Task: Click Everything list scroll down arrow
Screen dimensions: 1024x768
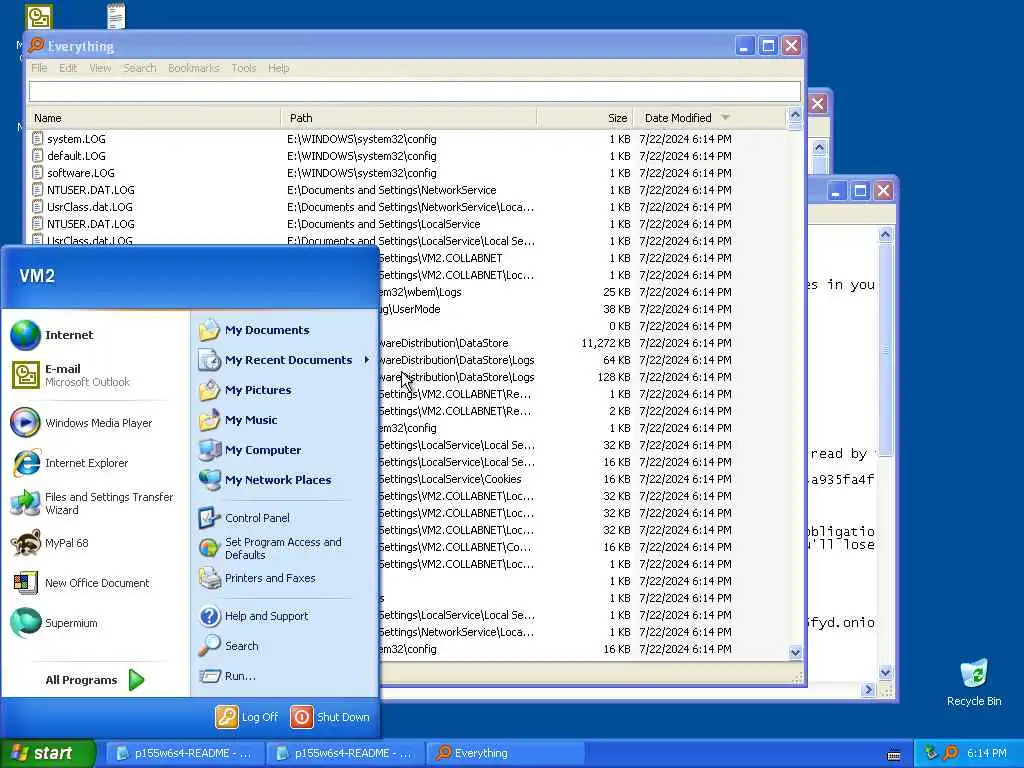Action: point(795,652)
